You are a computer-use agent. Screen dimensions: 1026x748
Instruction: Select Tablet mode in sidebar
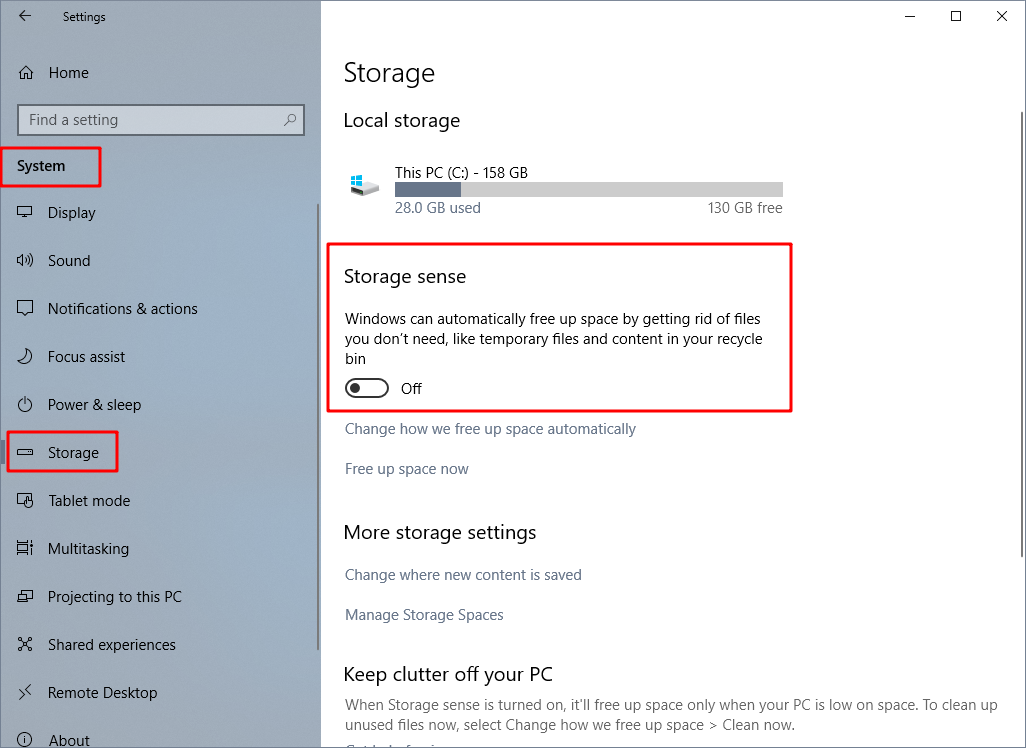[87, 500]
